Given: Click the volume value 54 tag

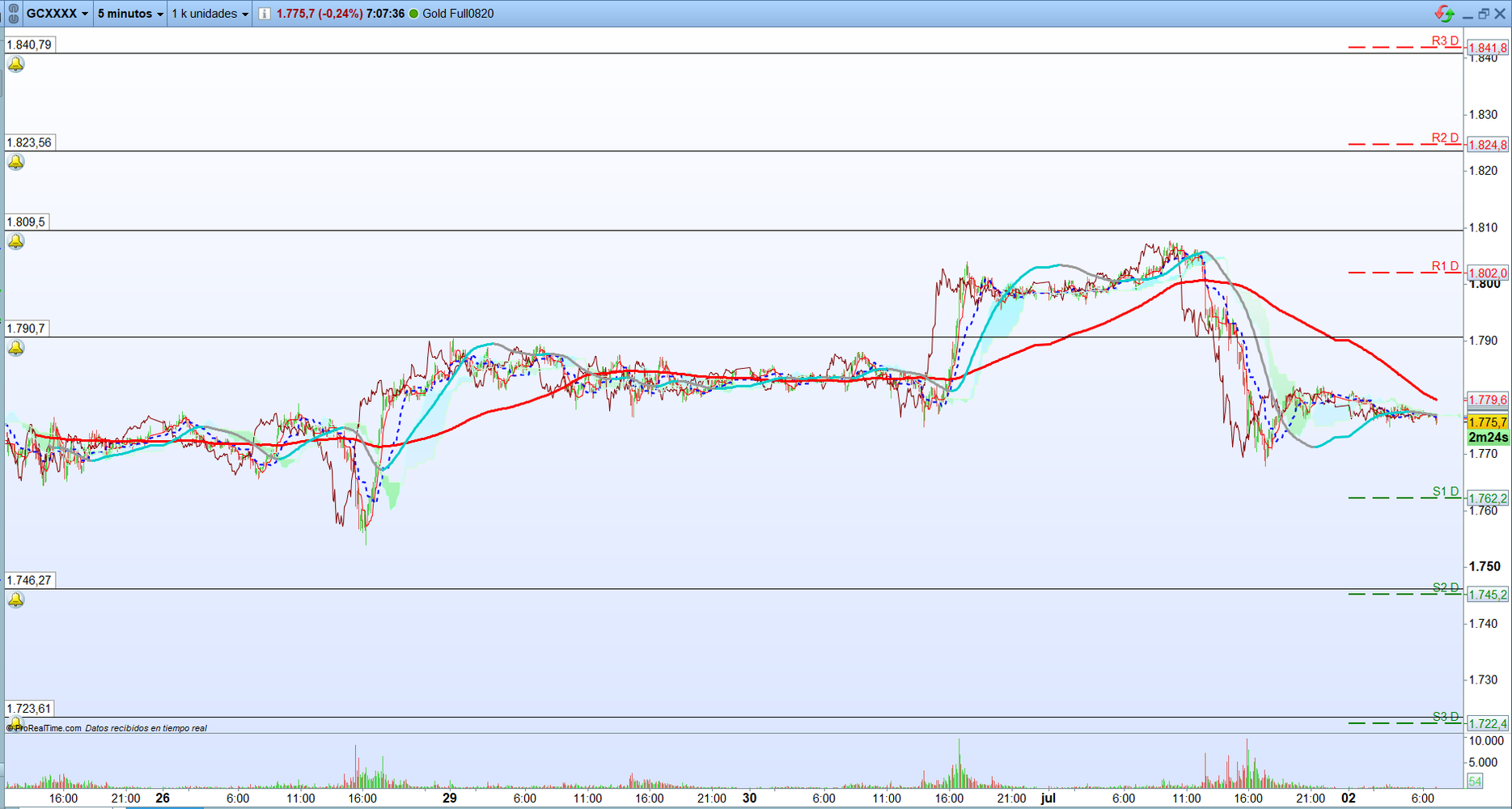Looking at the screenshot, I should pos(1475,781).
